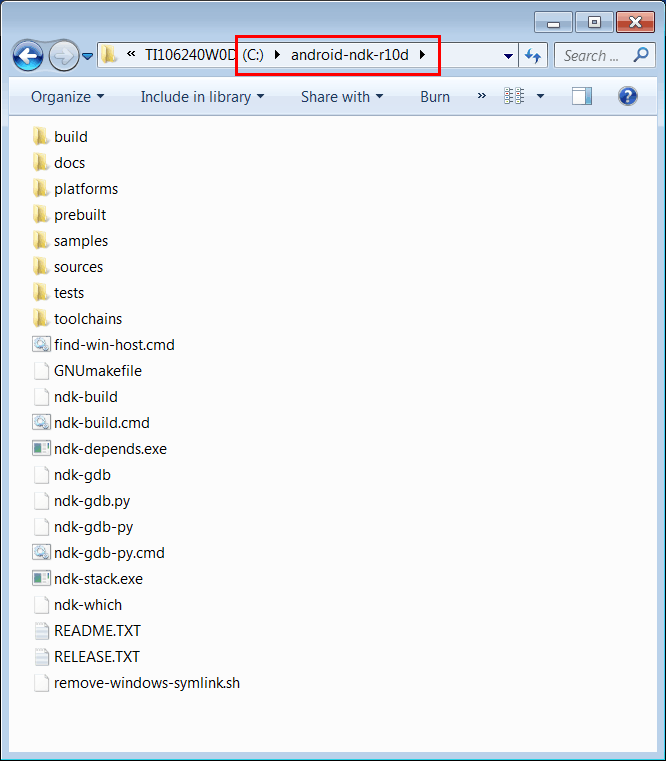Show more toolbar commands overflow chevron
The width and height of the screenshot is (666, 761).
click(482, 96)
